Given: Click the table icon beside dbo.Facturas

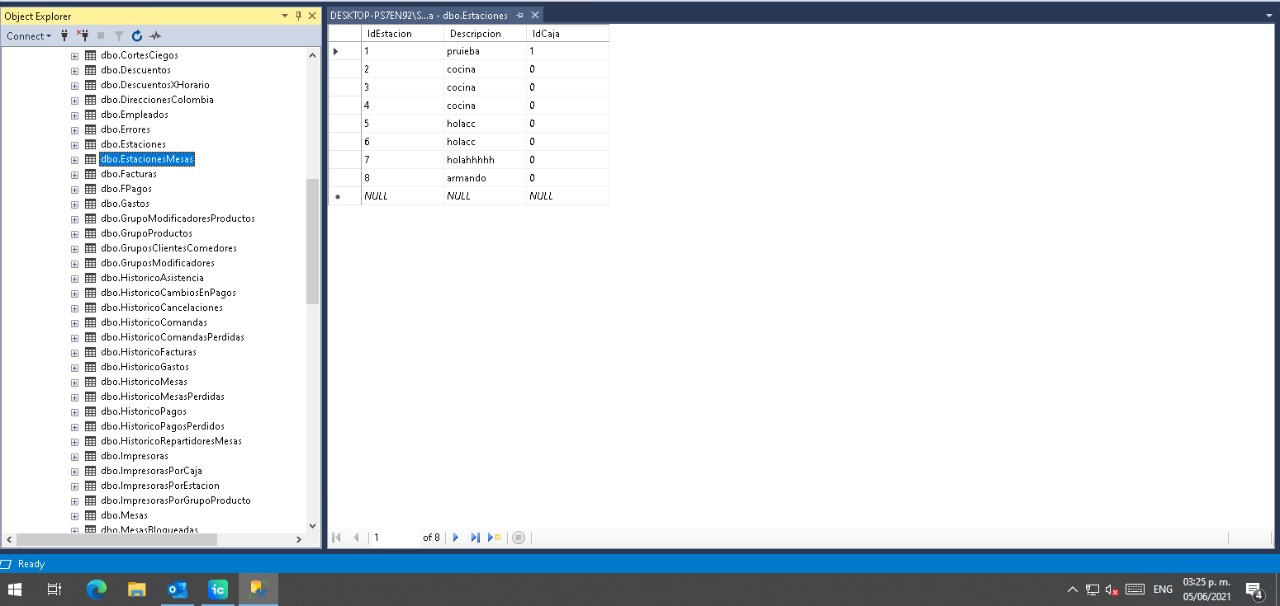Looking at the screenshot, I should tap(91, 174).
